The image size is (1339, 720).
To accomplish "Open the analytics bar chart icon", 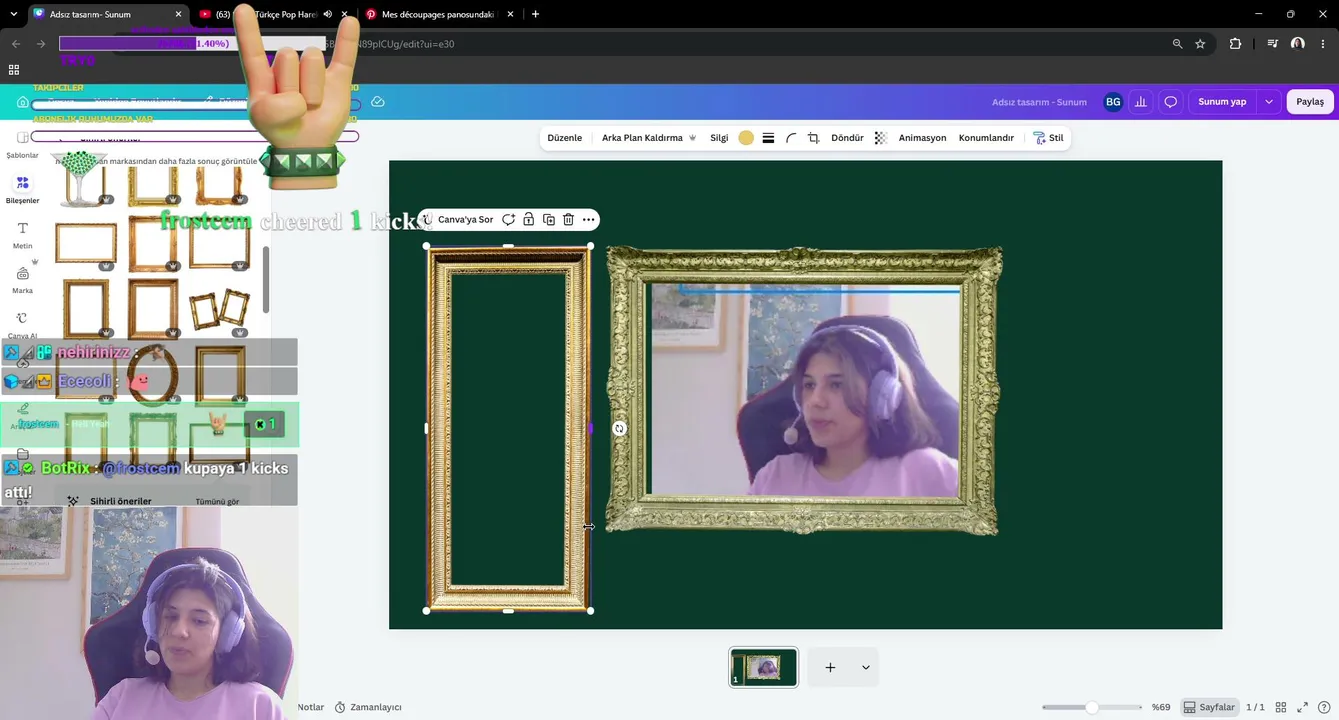I will click(x=1141, y=102).
